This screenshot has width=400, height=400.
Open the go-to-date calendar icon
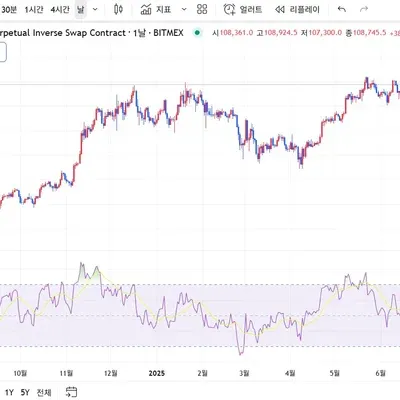click(71, 392)
